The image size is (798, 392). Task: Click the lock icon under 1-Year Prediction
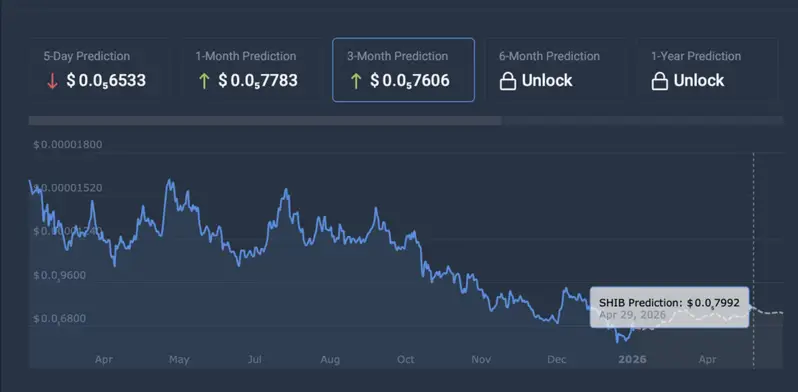pos(660,81)
